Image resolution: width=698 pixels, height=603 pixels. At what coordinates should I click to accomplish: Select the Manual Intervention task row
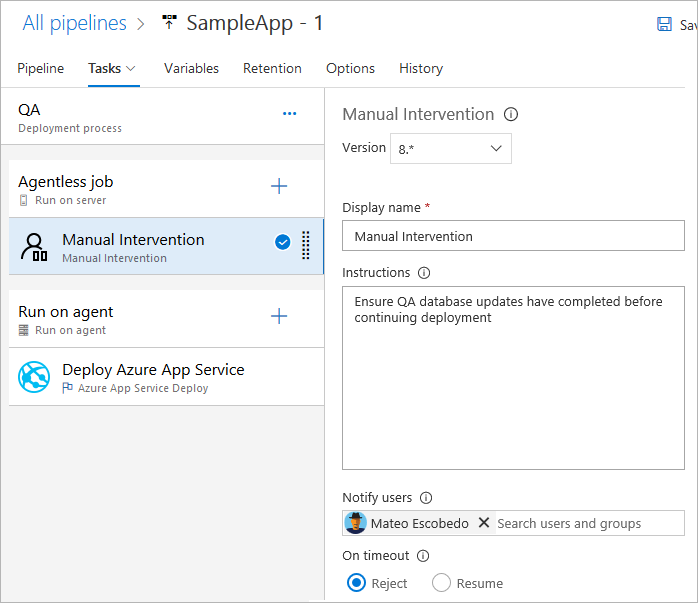click(166, 247)
